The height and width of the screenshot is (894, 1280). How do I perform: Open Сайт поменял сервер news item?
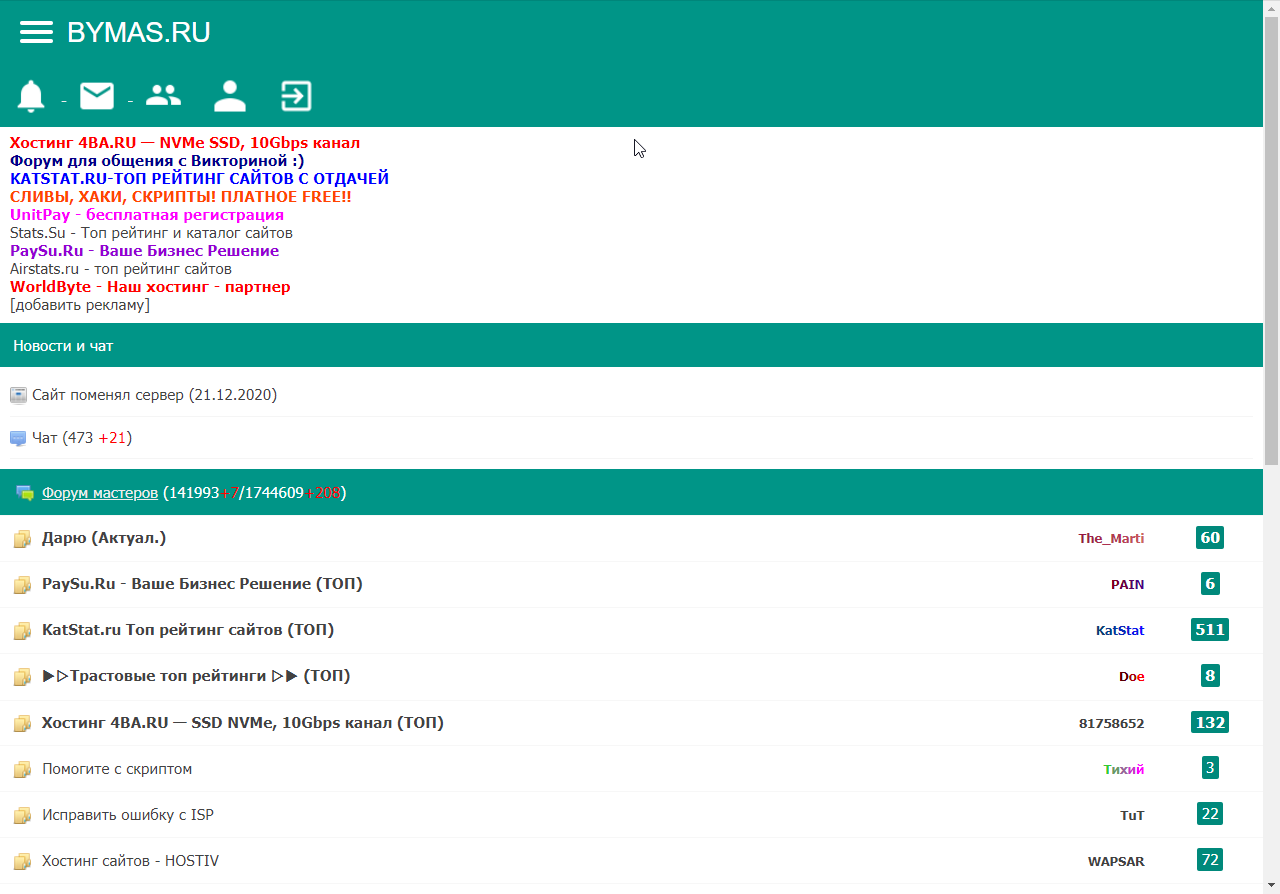[154, 395]
